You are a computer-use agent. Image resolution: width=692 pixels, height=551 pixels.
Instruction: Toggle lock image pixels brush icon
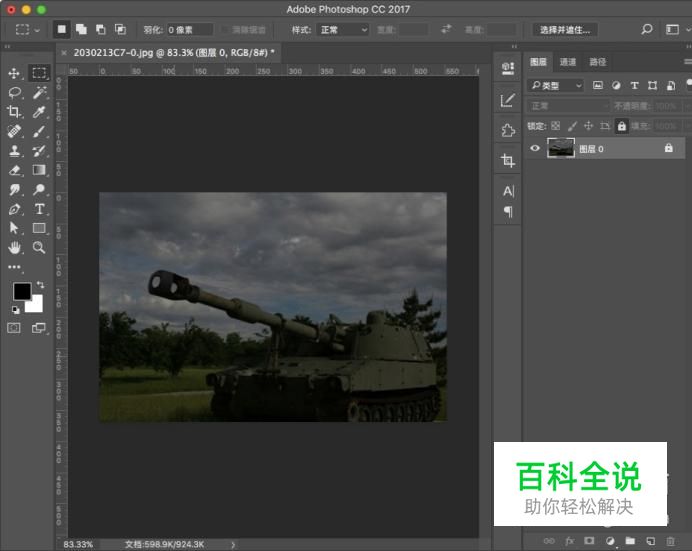point(572,126)
